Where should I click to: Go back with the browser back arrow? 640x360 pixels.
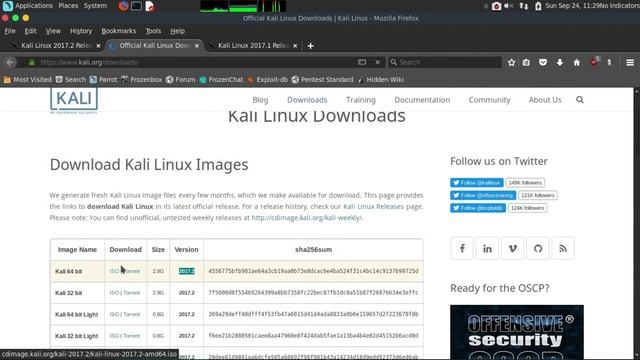10,62
